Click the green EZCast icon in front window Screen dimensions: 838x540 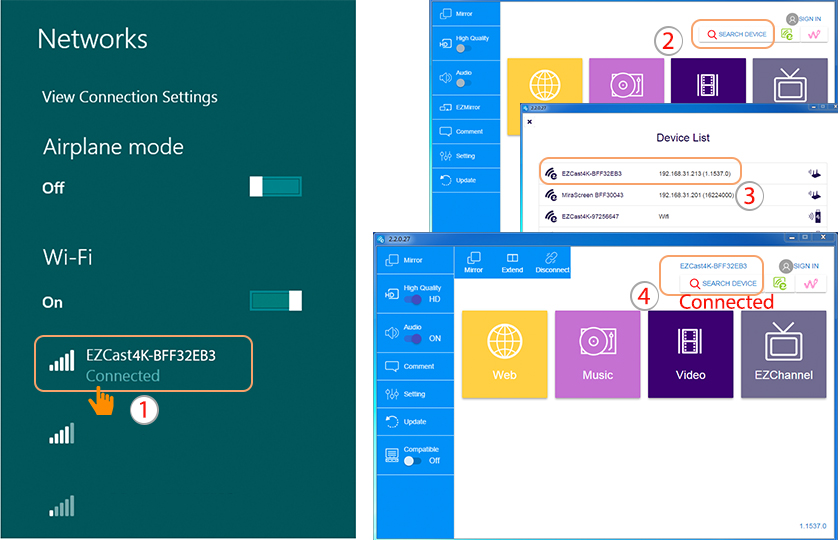pos(779,283)
